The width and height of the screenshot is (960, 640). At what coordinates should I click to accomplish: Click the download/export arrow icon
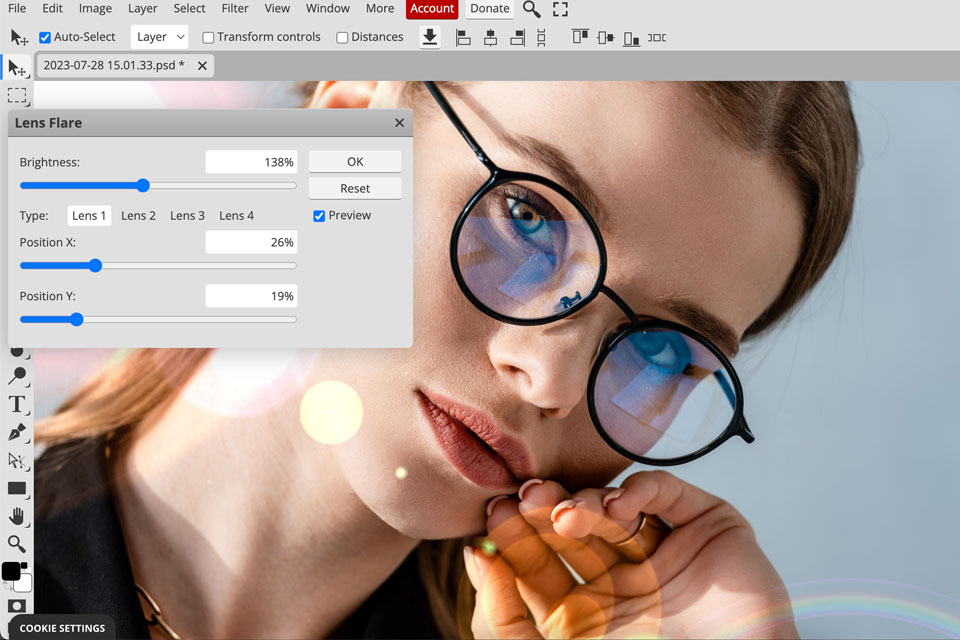[x=430, y=37]
